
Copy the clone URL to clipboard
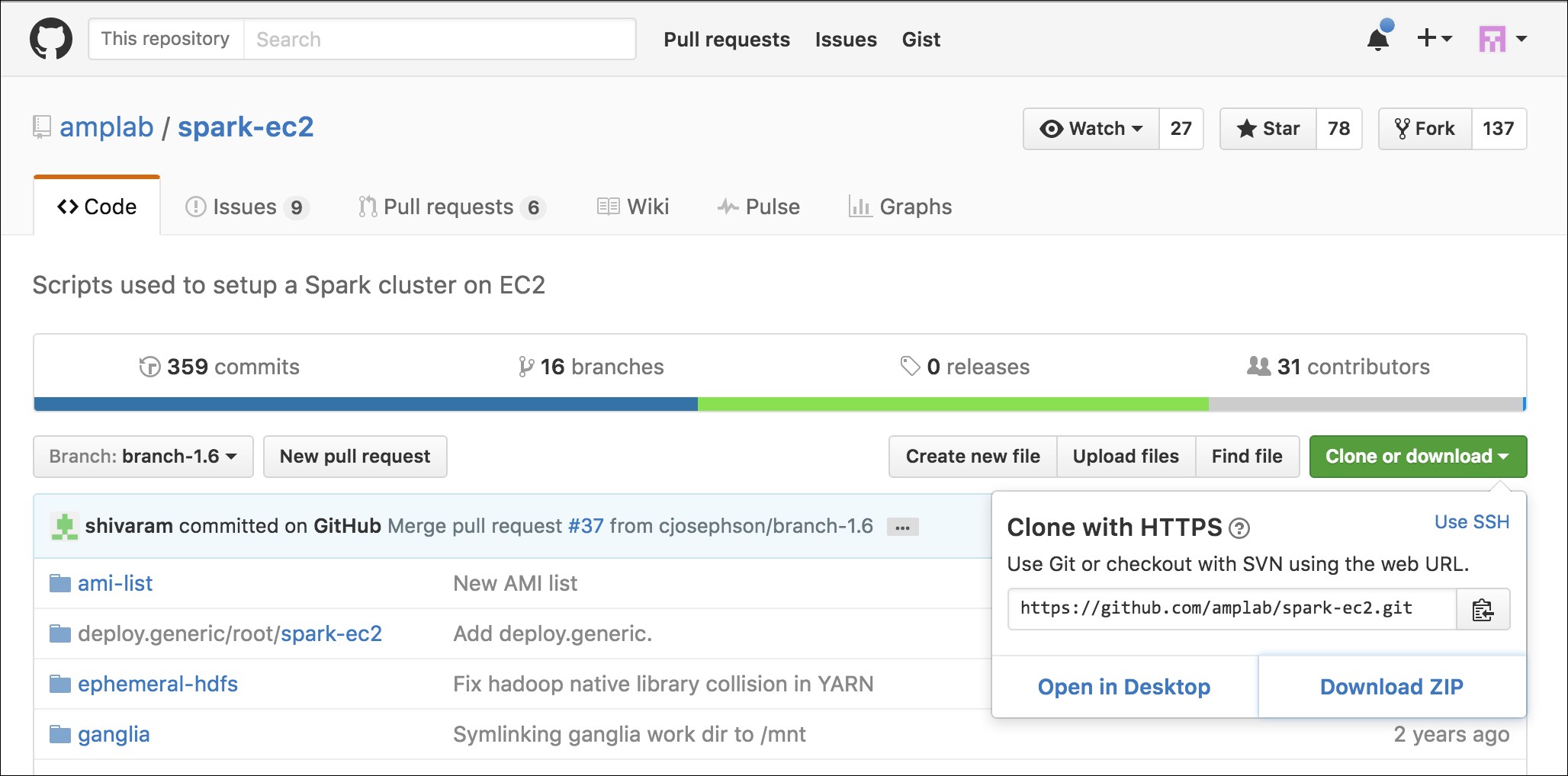tap(1483, 609)
